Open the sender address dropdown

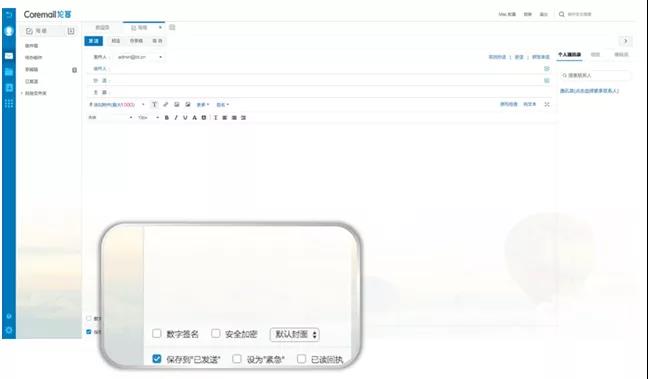coord(140,57)
